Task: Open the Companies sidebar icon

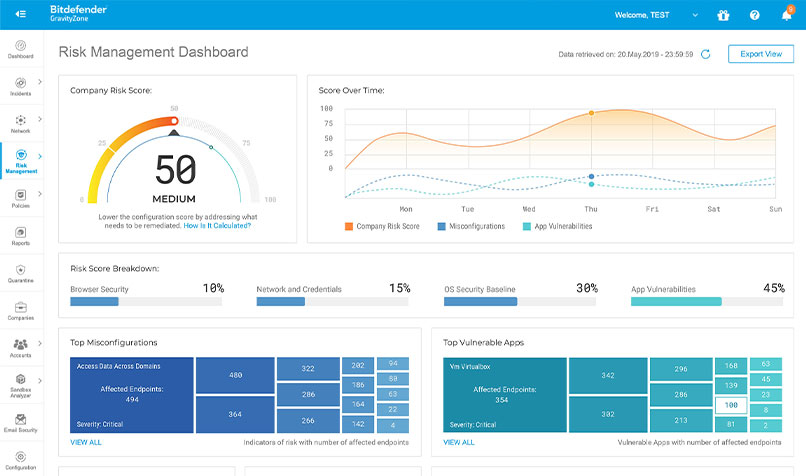Action: click(20, 310)
